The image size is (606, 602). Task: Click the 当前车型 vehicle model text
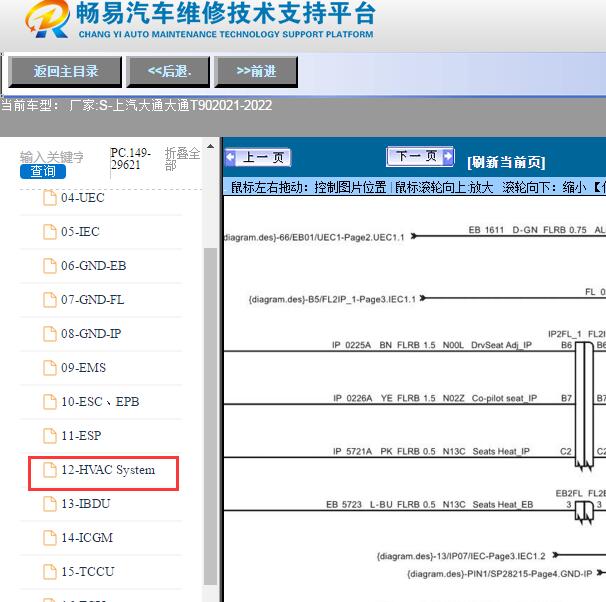tap(136, 105)
